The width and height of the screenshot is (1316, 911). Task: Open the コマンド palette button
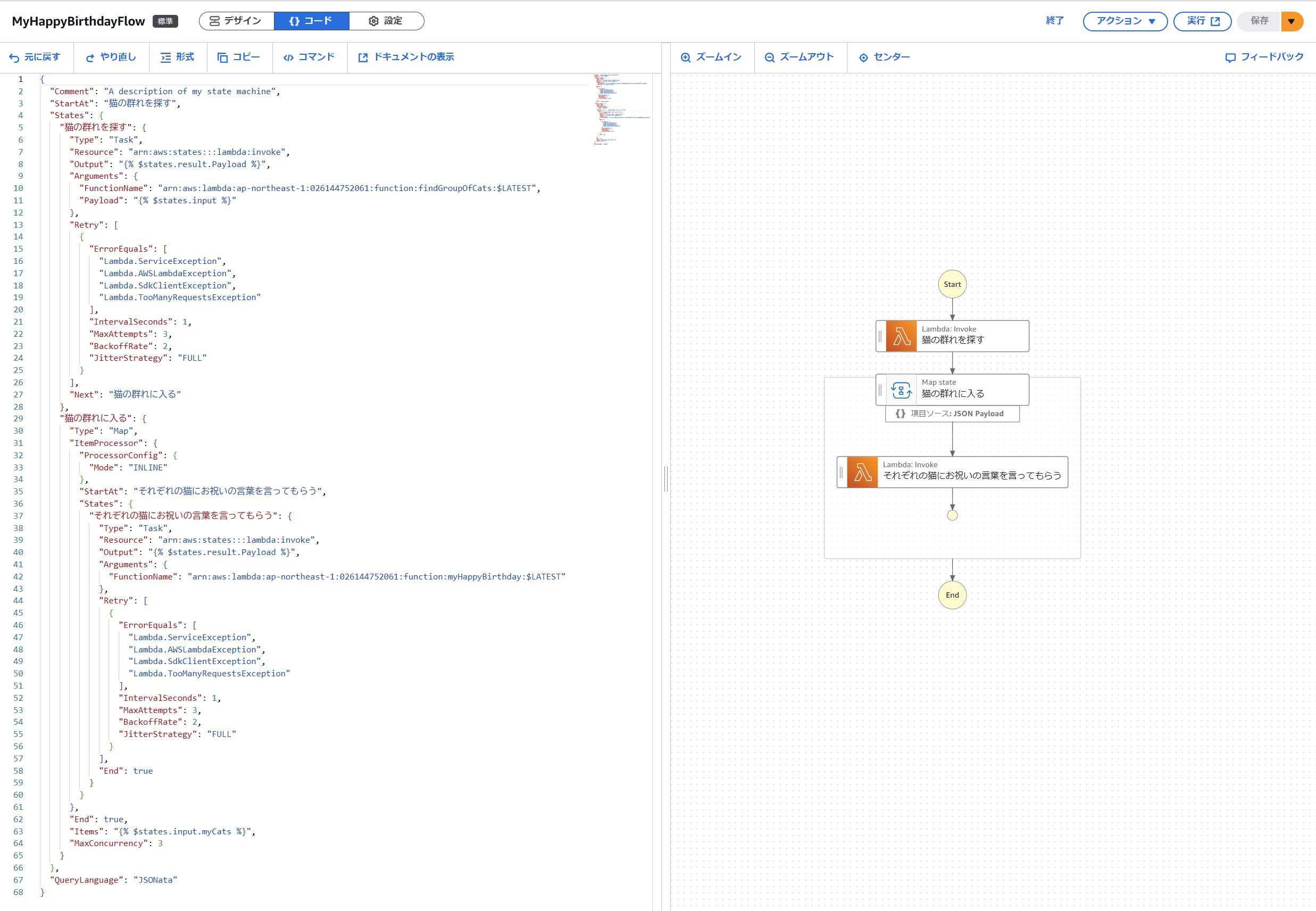click(x=309, y=57)
